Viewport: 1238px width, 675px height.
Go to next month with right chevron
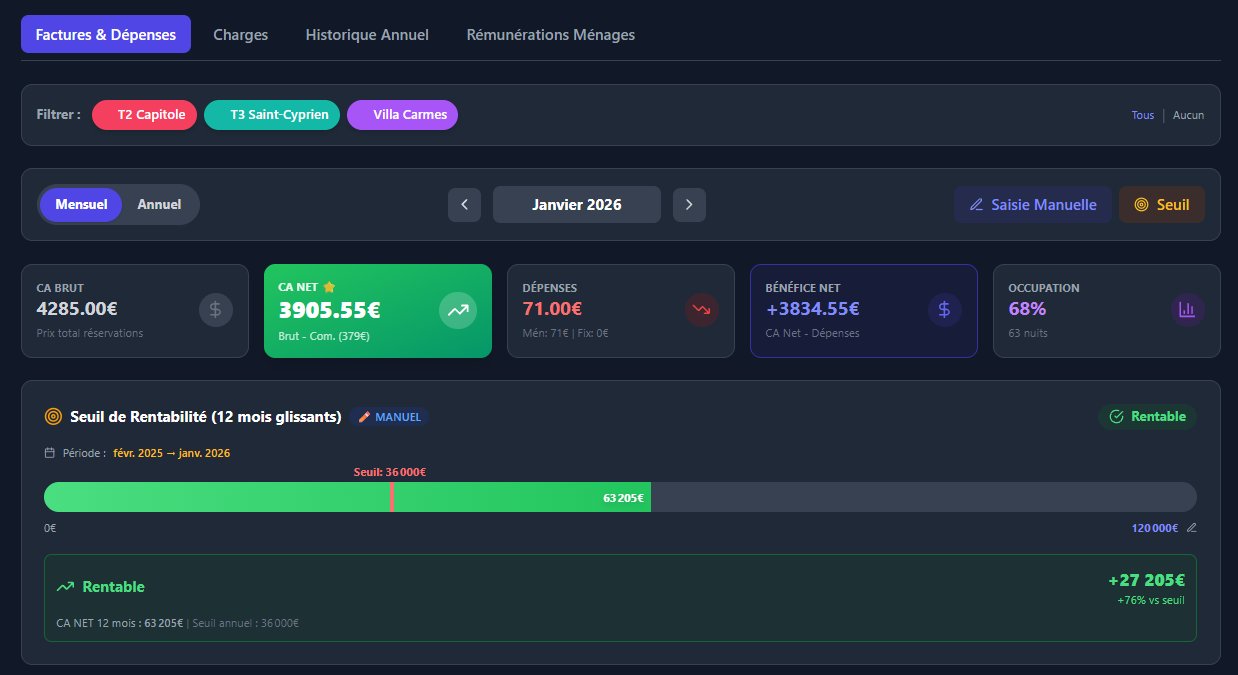(689, 205)
